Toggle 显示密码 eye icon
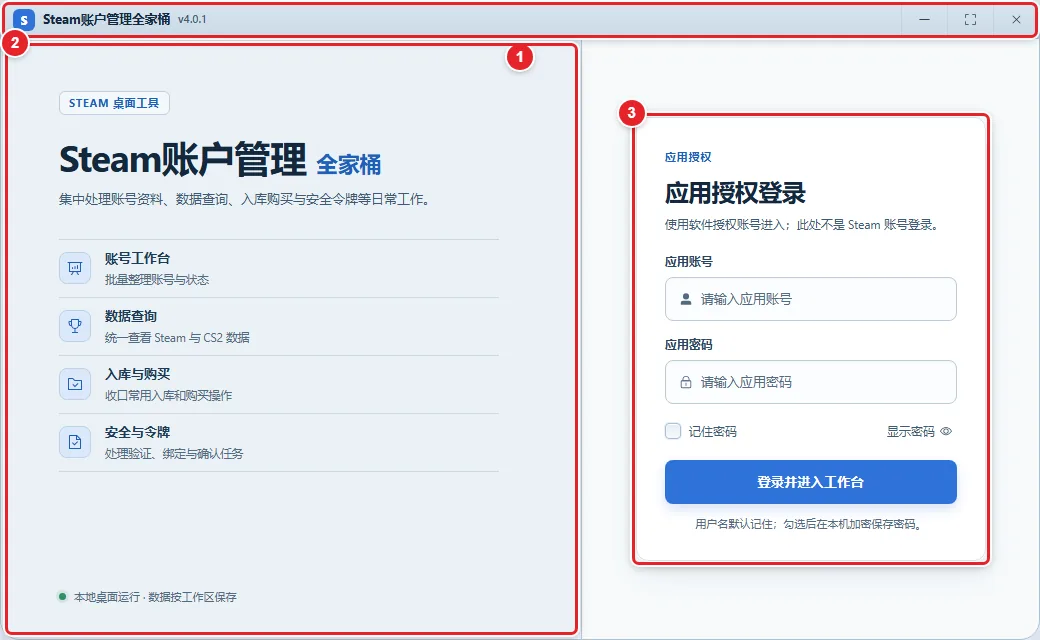Viewport: 1040px width, 640px height. click(x=946, y=431)
